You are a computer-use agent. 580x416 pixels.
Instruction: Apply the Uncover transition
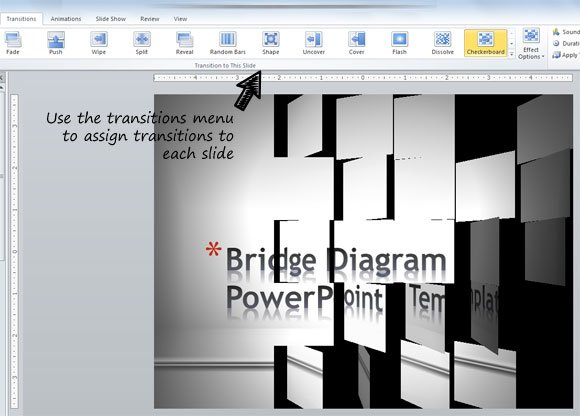point(314,43)
